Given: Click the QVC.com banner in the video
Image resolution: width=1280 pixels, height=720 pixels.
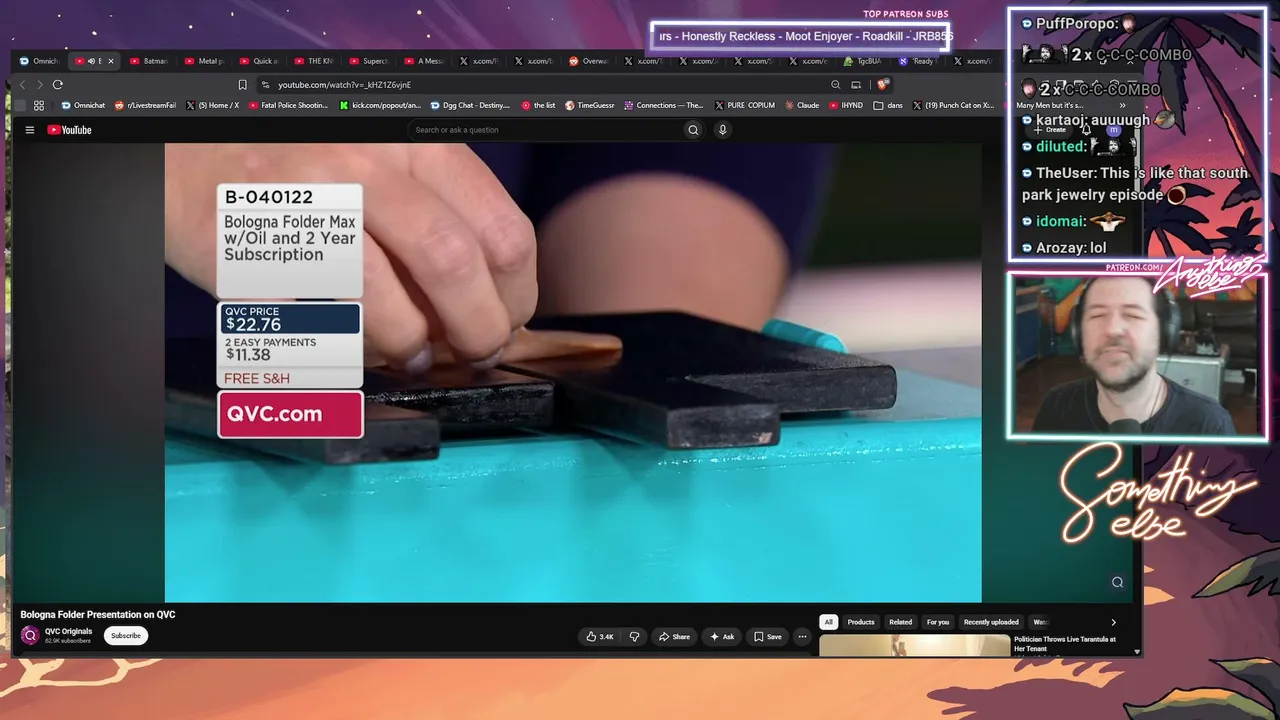Looking at the screenshot, I should click(x=290, y=414).
